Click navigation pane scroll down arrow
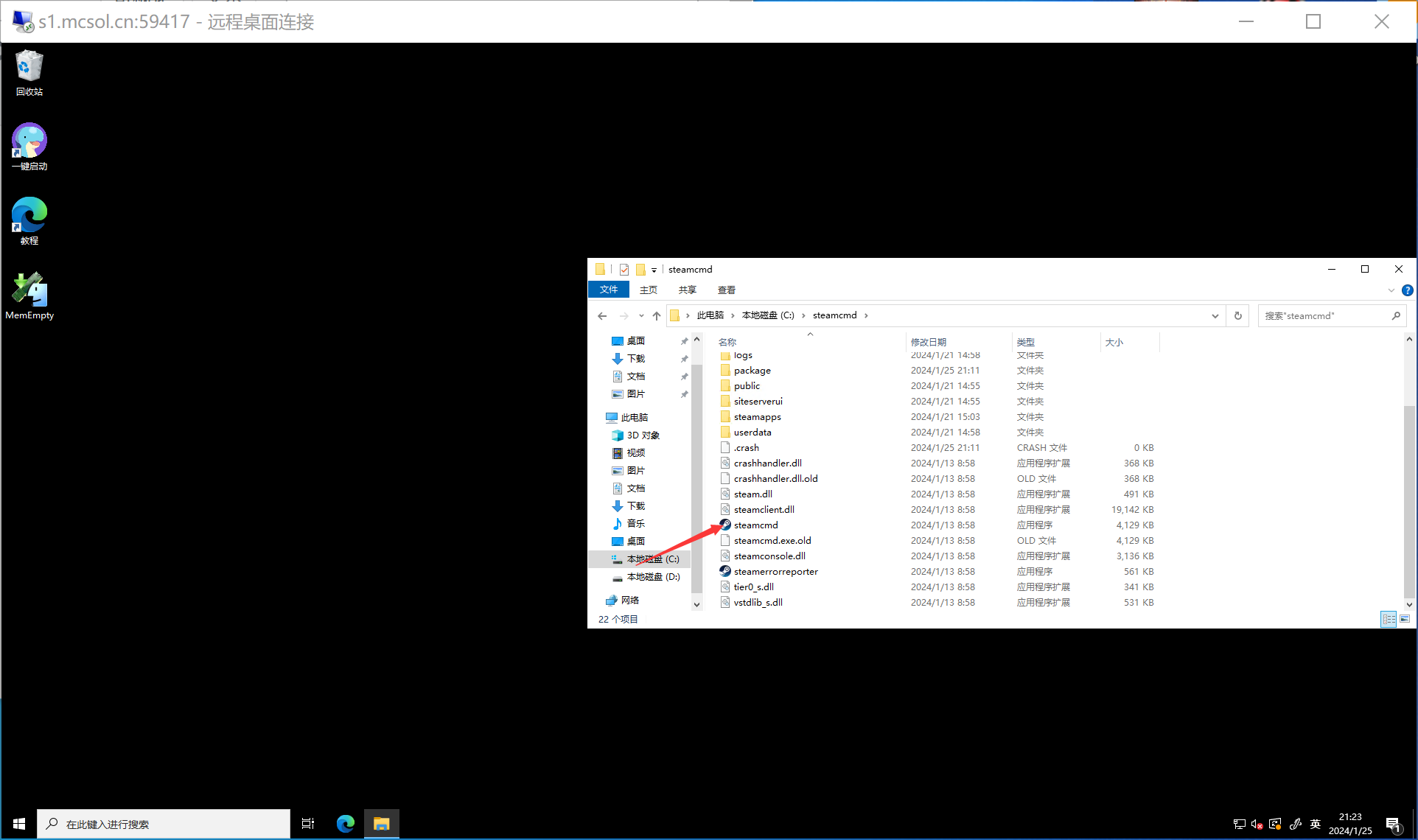The height and width of the screenshot is (840, 1418). click(x=696, y=605)
